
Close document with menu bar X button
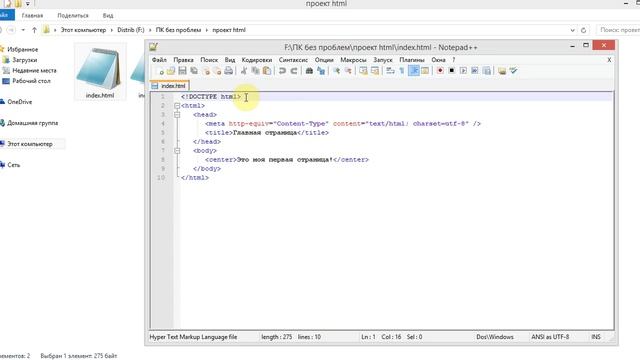609,60
